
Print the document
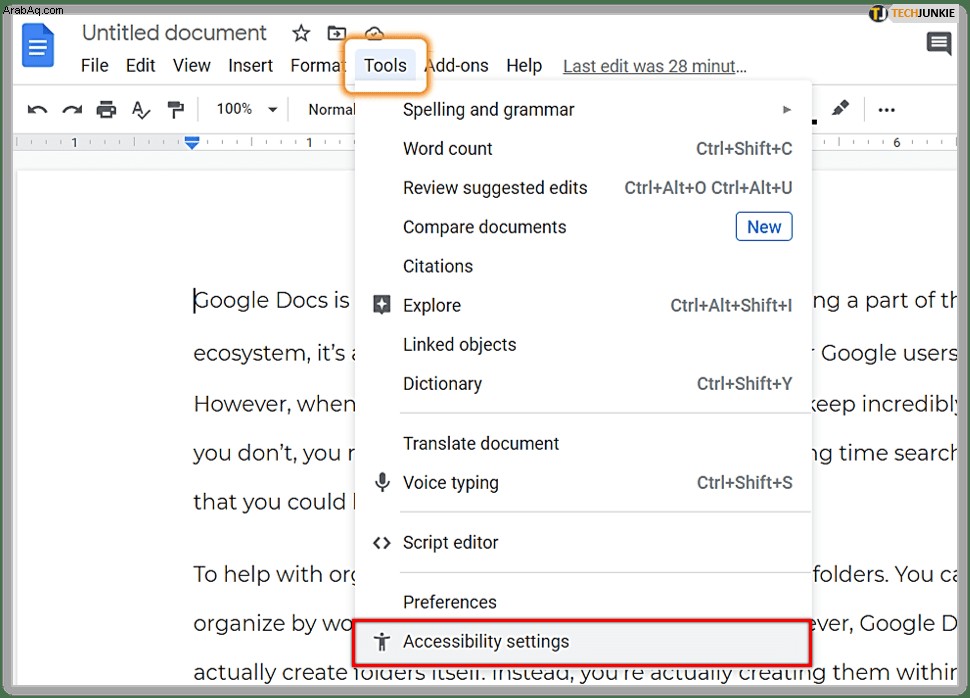(106, 110)
